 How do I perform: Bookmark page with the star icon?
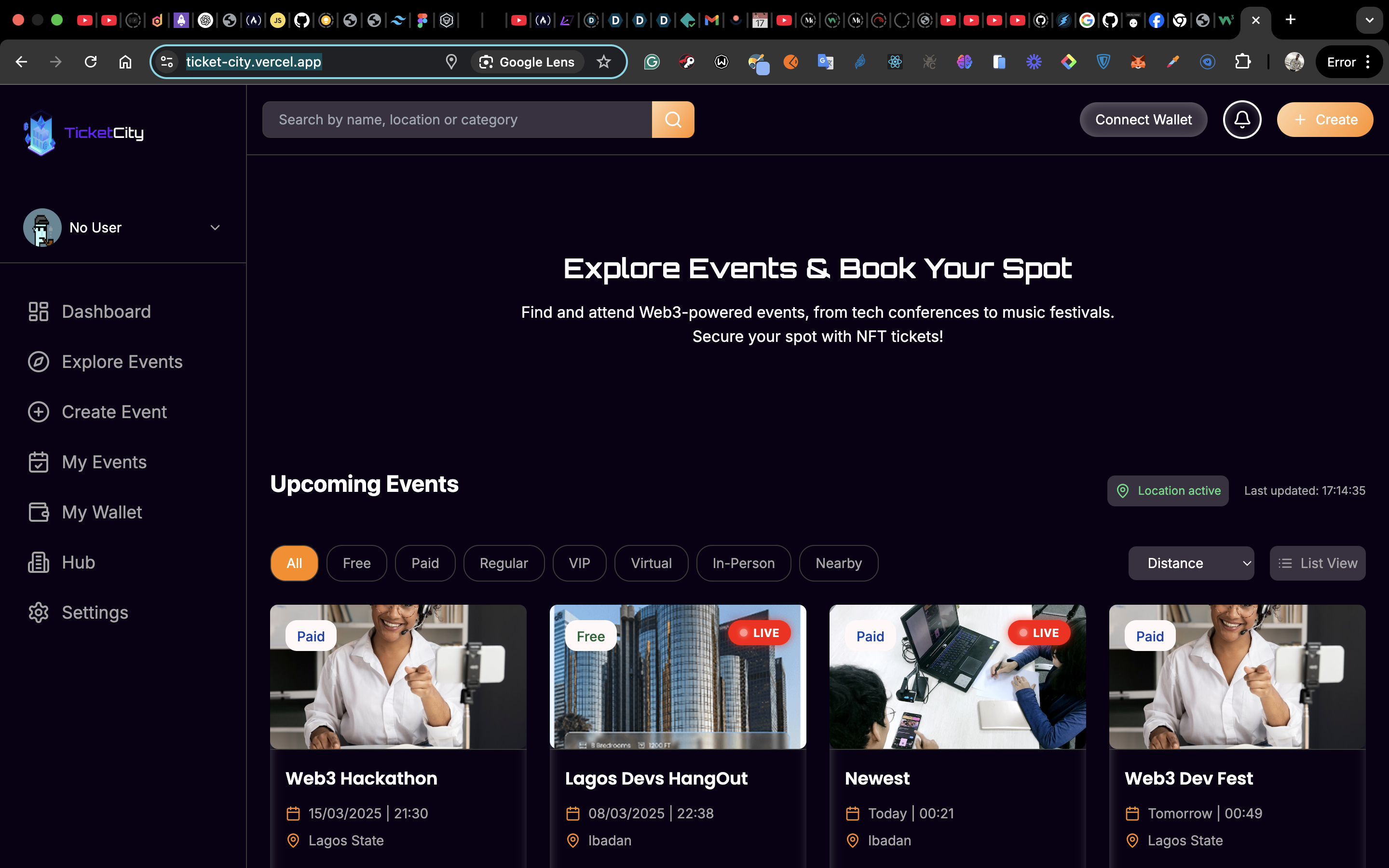tap(603, 62)
